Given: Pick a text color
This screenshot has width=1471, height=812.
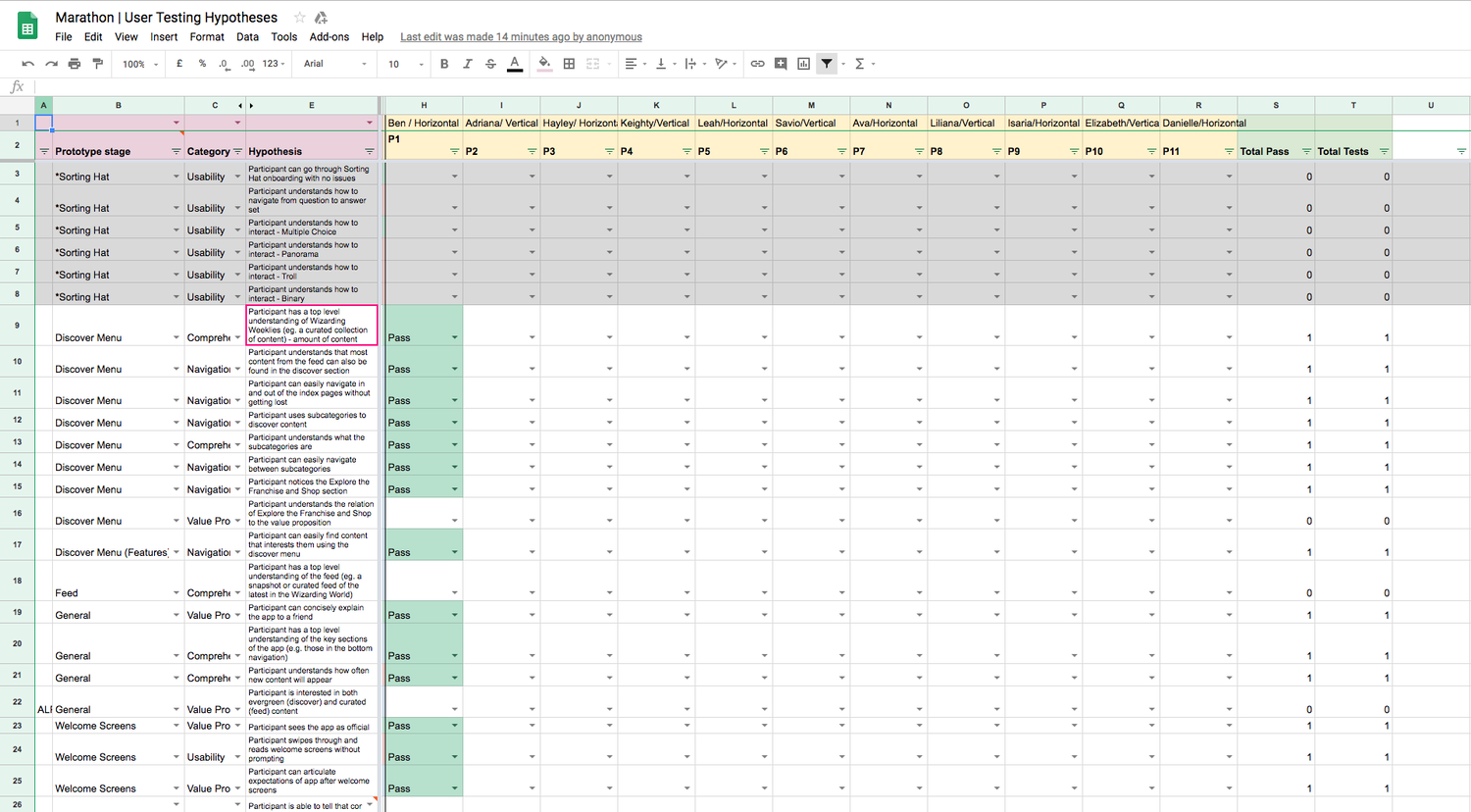Looking at the screenshot, I should click(x=515, y=64).
